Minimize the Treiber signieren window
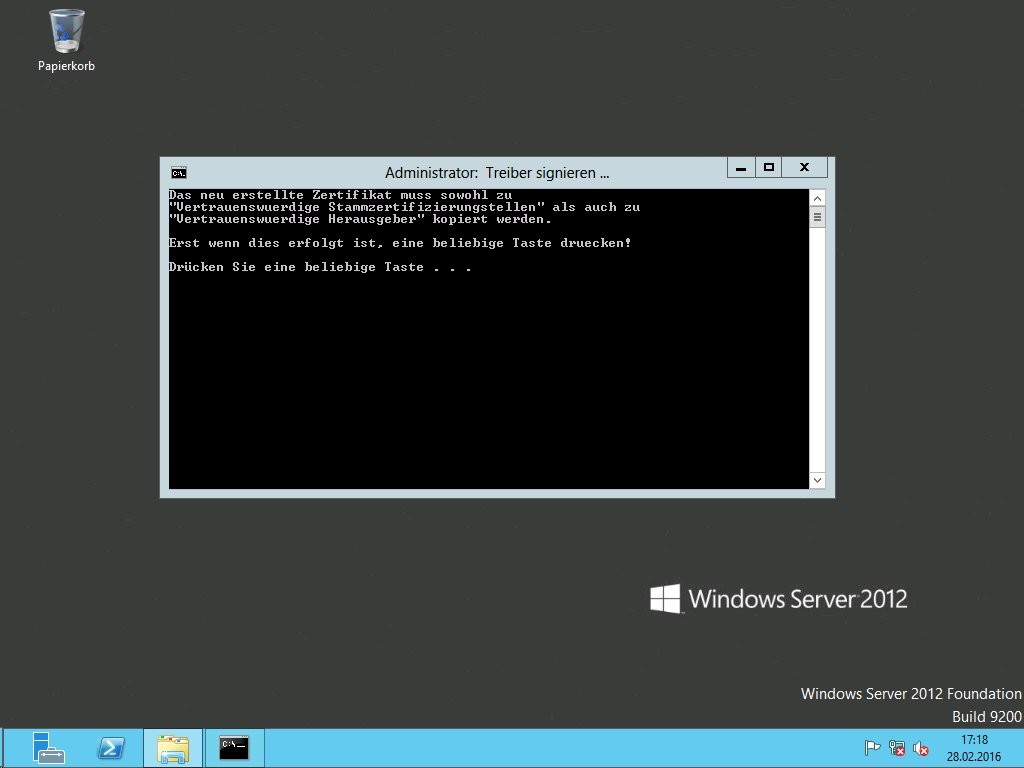1024x768 pixels. pos(741,168)
